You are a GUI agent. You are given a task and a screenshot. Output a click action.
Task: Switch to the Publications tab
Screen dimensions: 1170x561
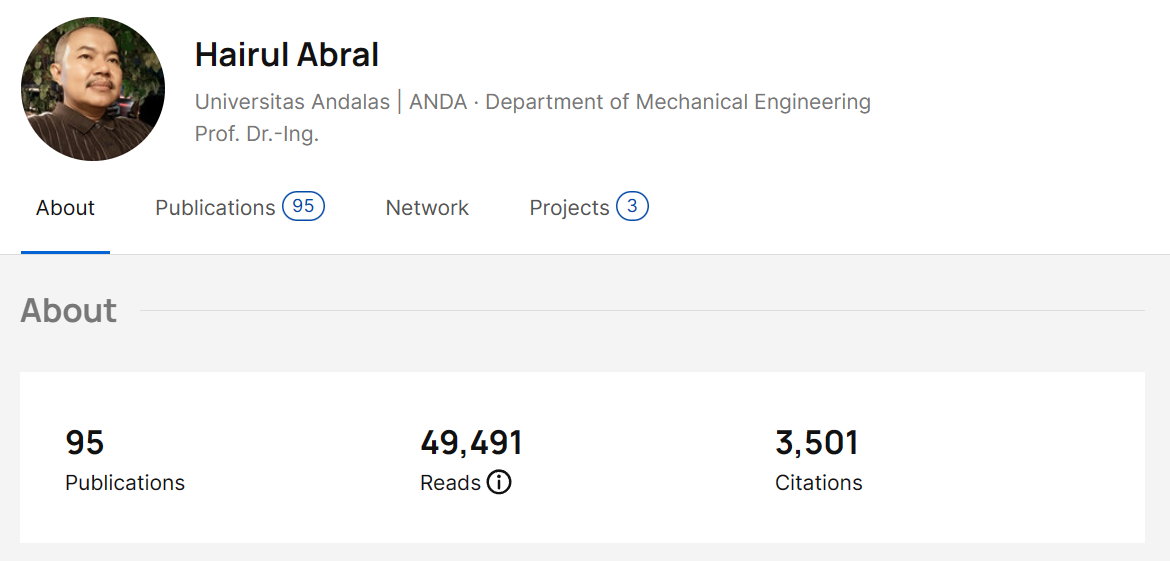click(215, 208)
